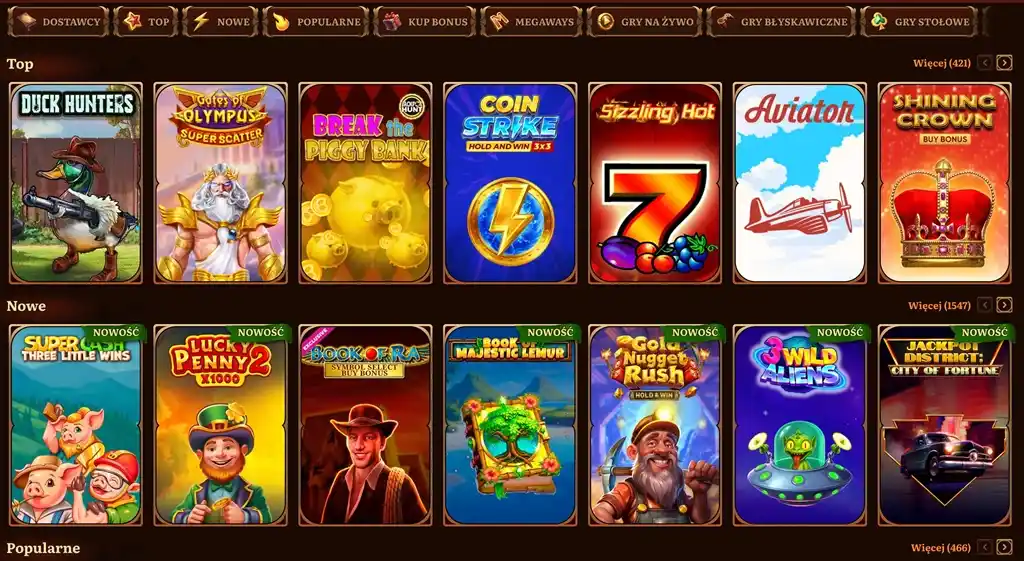The image size is (1024, 561).
Task: Select the 3 Wild Aliens game
Action: (800, 425)
